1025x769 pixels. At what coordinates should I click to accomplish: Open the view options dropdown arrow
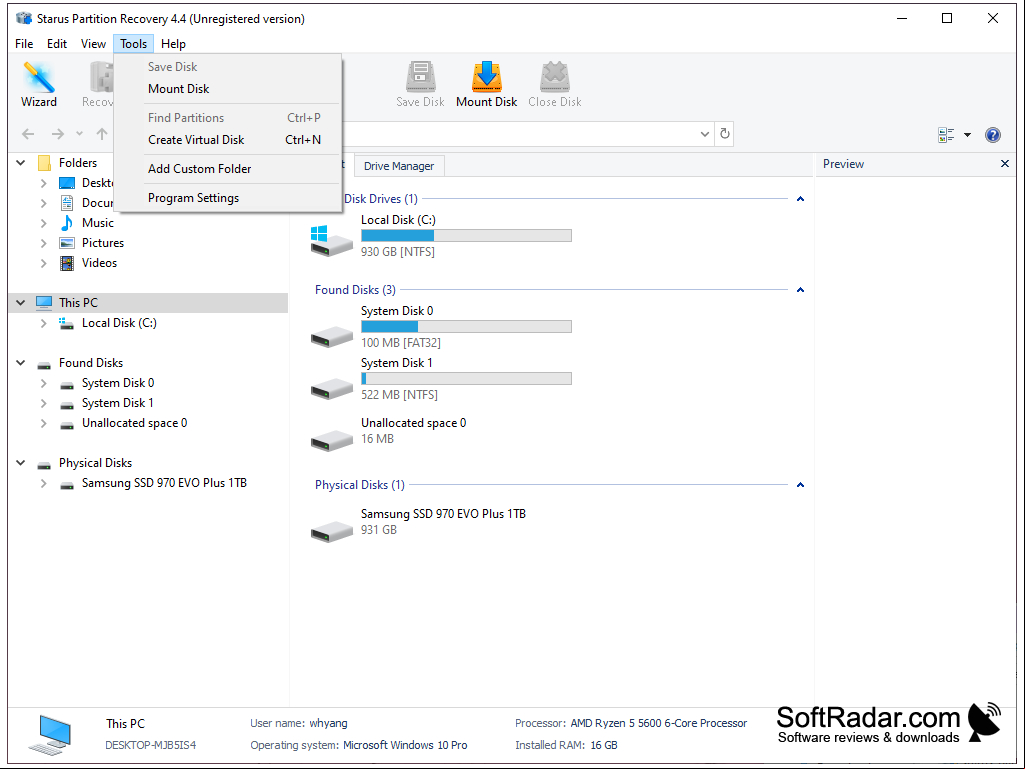(967, 135)
